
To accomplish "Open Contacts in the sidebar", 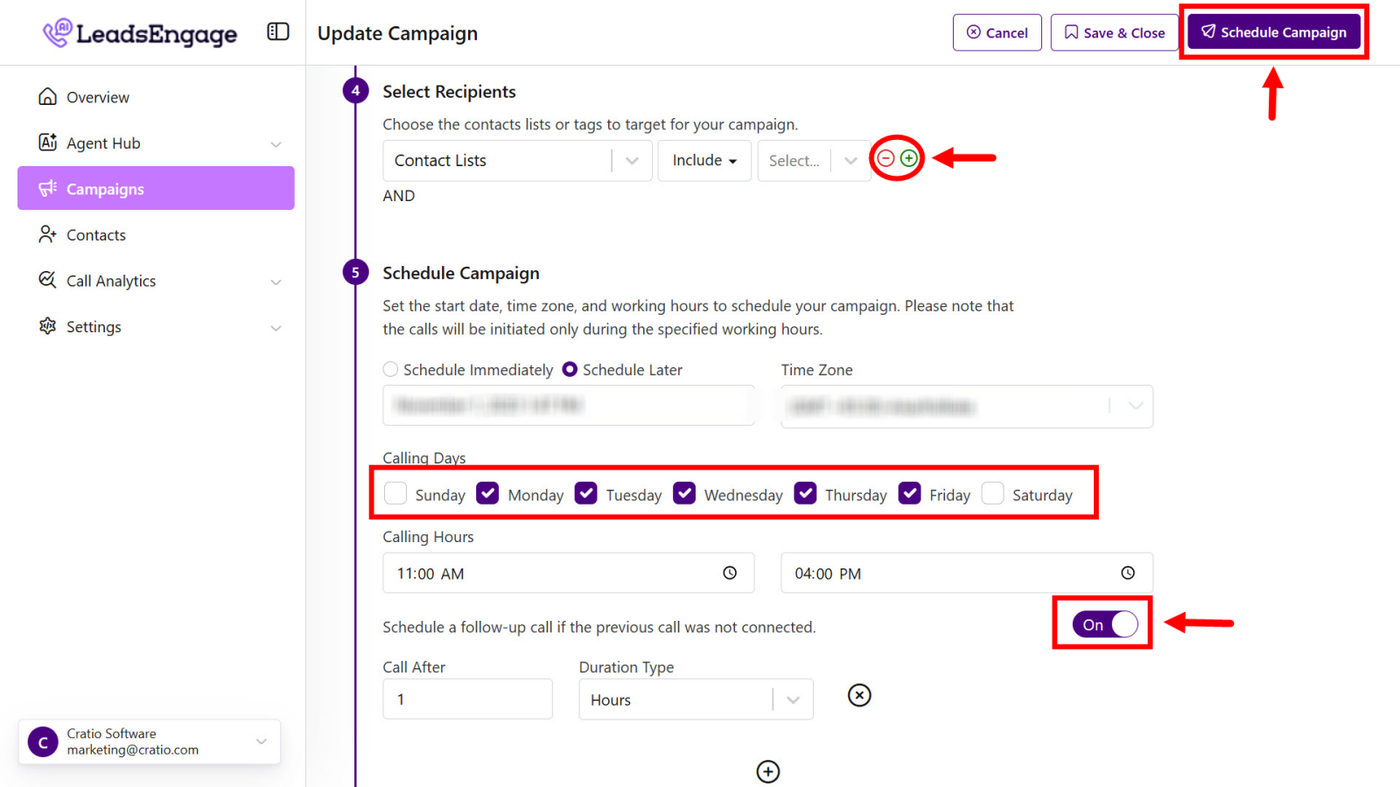I will click(x=96, y=235).
